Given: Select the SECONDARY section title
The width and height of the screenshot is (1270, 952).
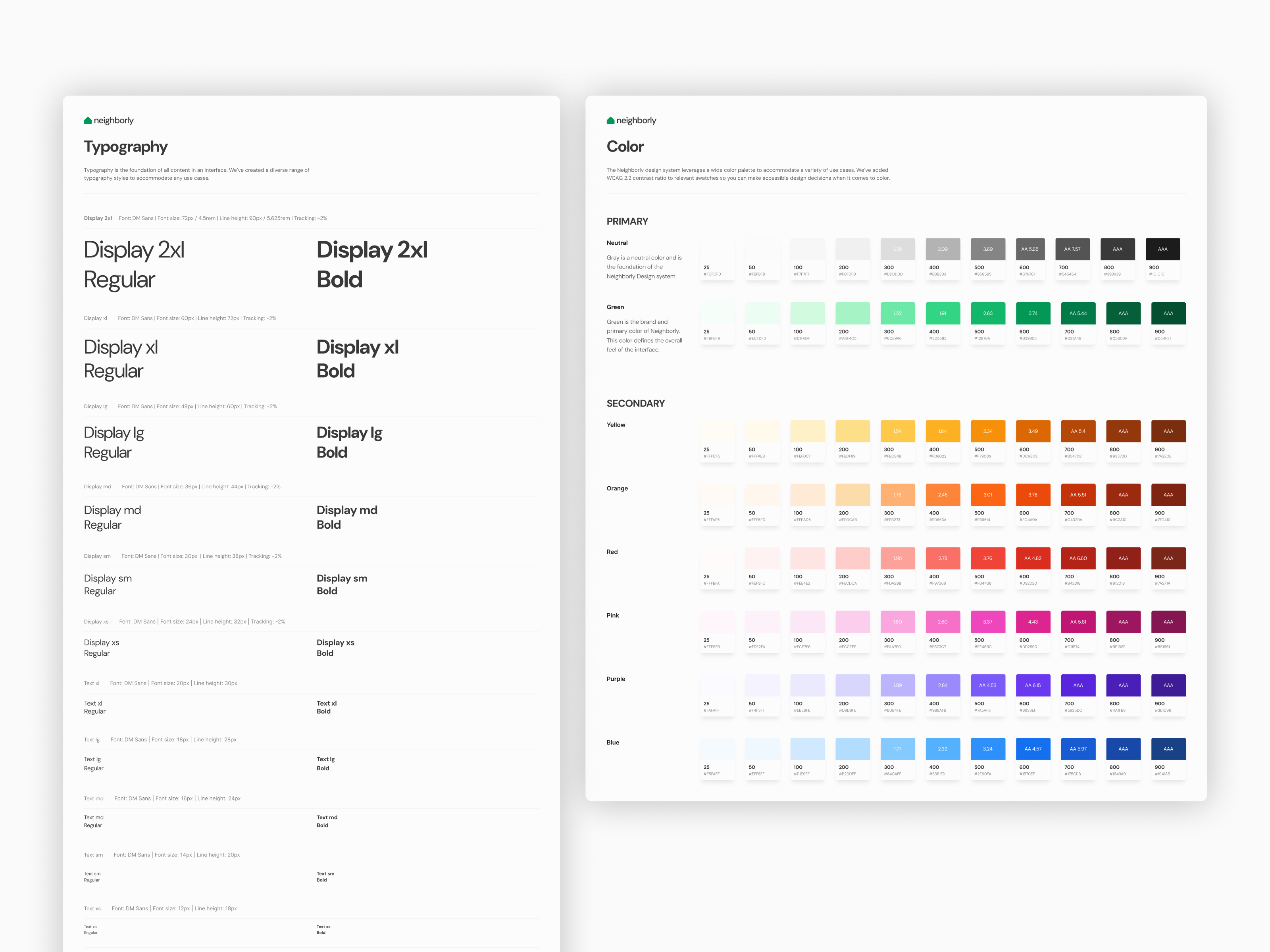Looking at the screenshot, I should point(635,403).
